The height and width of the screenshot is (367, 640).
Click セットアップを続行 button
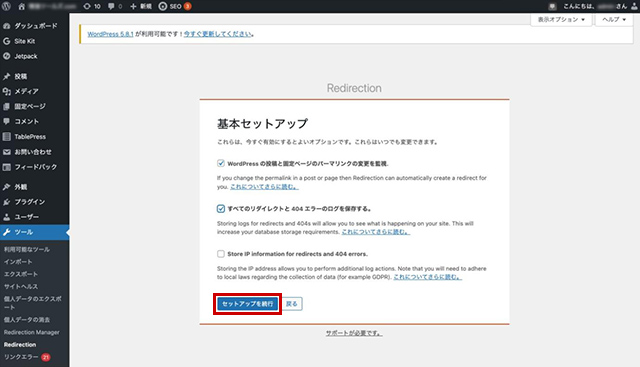[x=248, y=304]
